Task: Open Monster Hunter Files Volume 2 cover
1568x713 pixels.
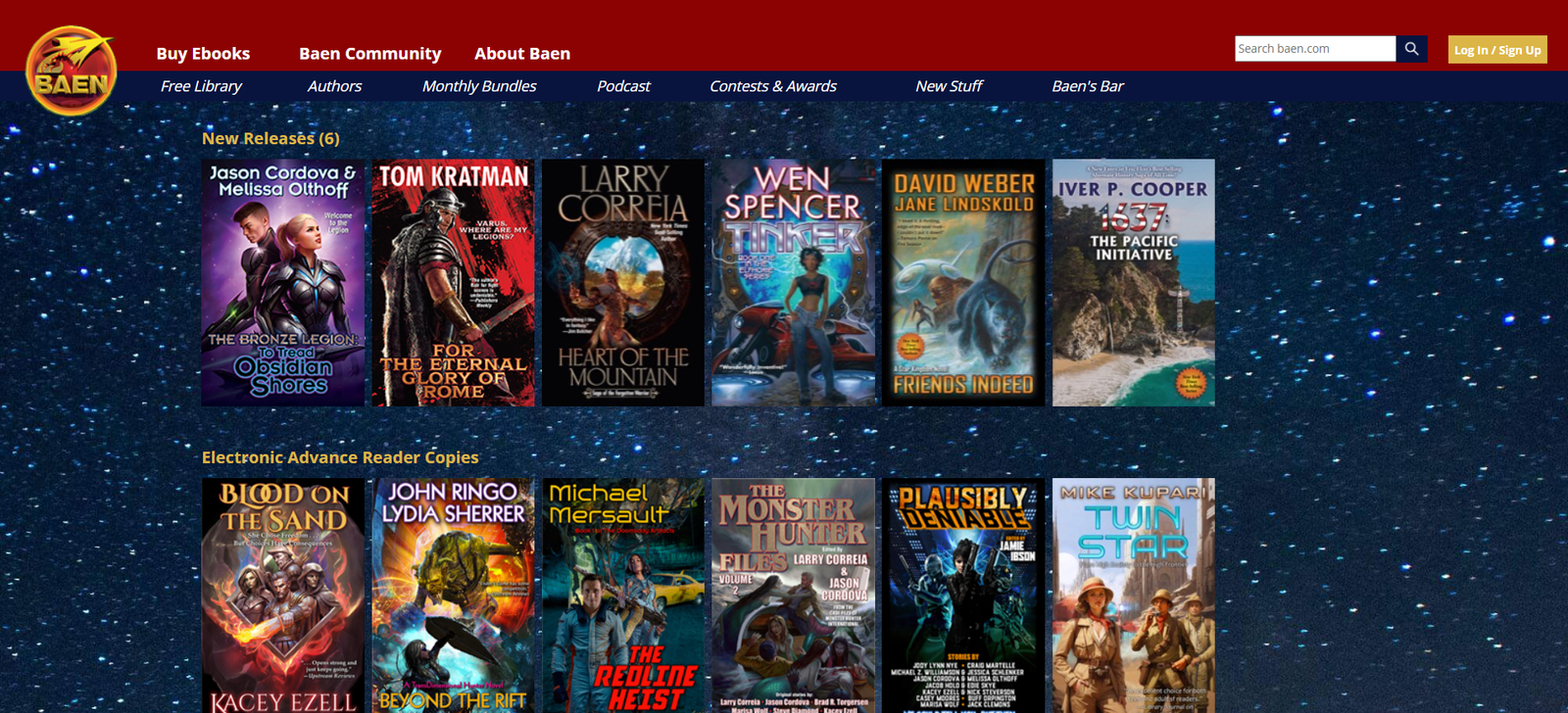Action: 794,595
